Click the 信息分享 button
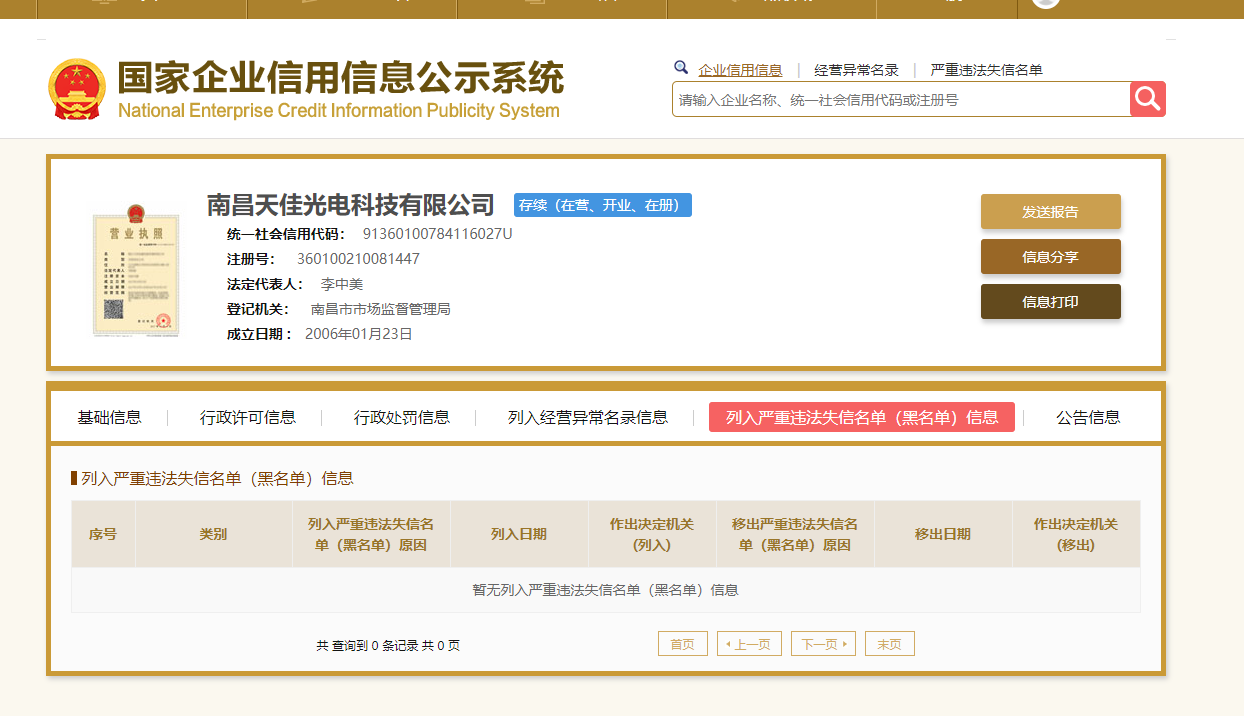Screen dimensions: 1244x716 pyautogui.click(x=1050, y=257)
